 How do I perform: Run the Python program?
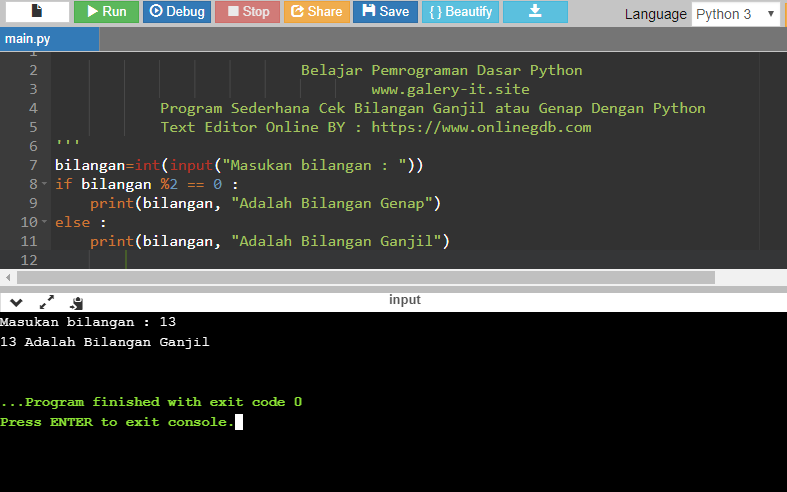106,12
